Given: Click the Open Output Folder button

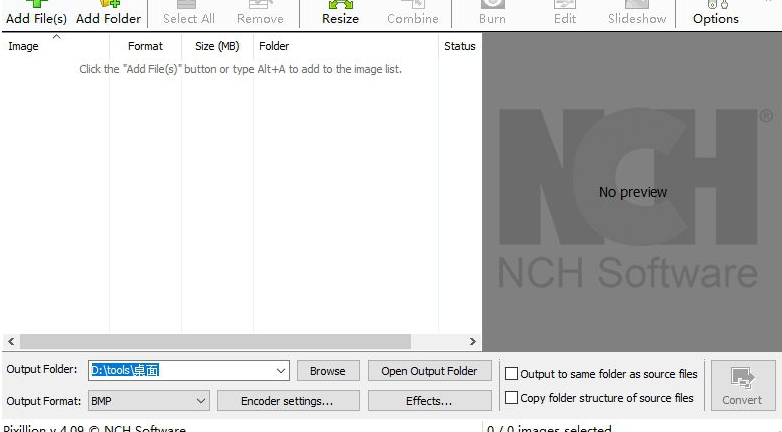Looking at the screenshot, I should click(x=429, y=371).
